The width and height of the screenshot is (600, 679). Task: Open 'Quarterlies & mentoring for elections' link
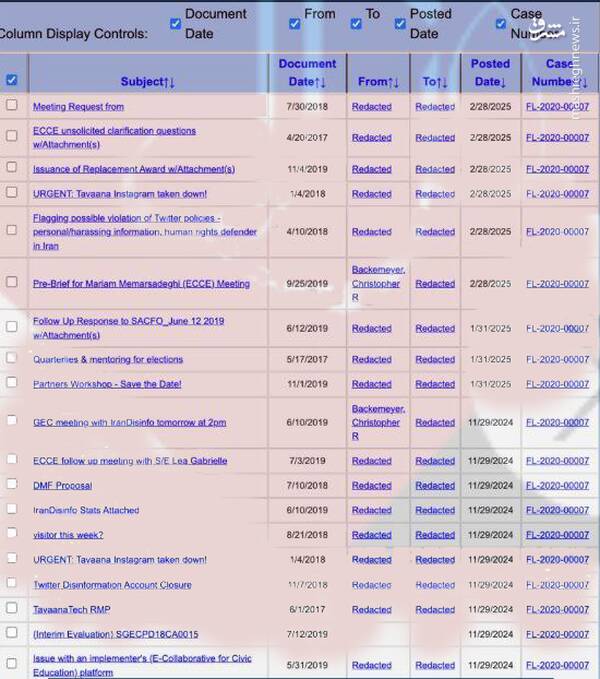pyautogui.click(x=108, y=359)
